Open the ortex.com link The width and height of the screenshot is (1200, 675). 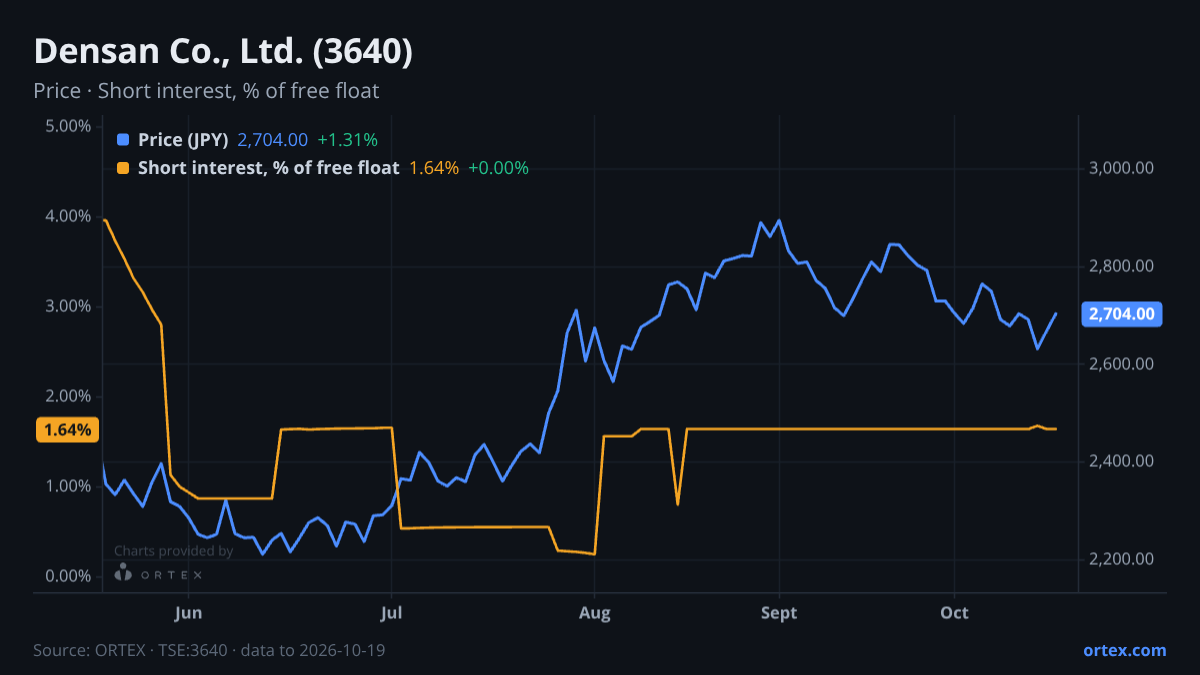point(1124,650)
